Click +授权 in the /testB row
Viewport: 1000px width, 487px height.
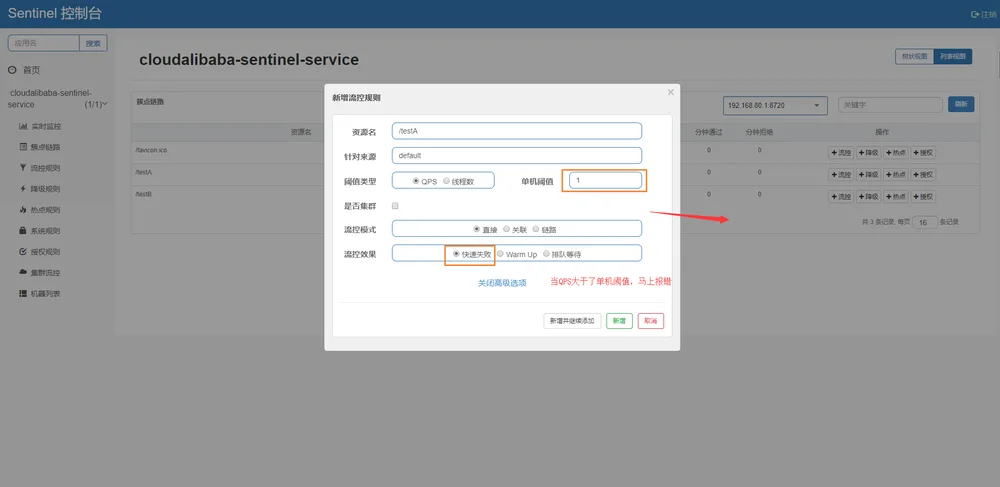point(923,197)
